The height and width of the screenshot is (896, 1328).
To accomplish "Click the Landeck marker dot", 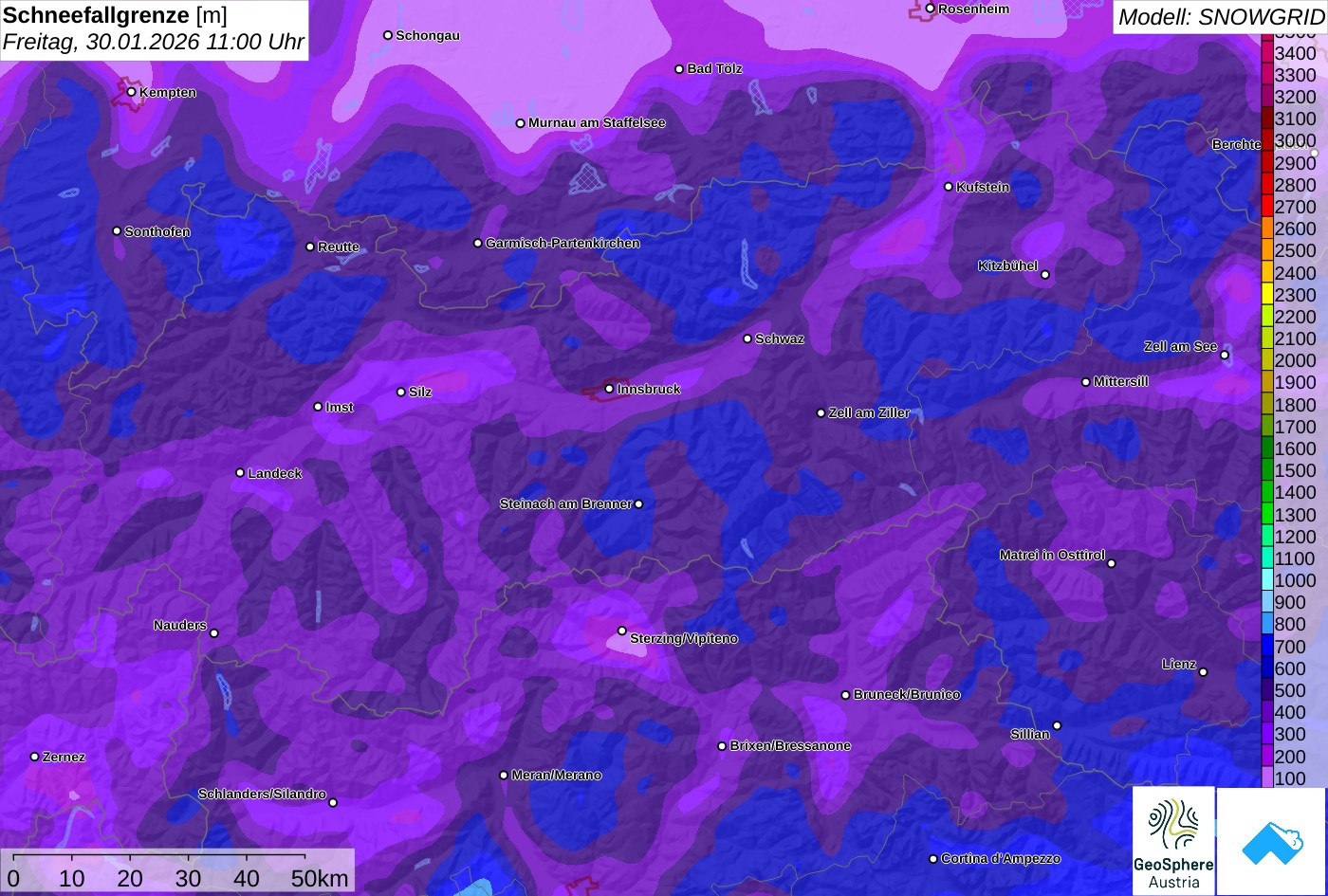I will point(240,473).
